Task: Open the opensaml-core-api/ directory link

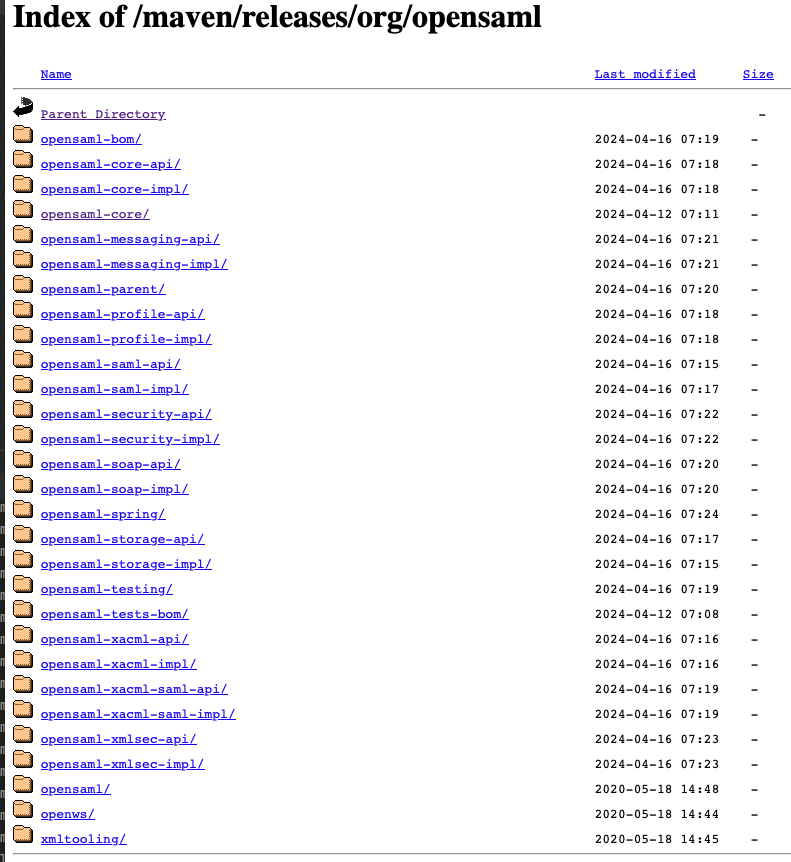Action: pos(110,164)
